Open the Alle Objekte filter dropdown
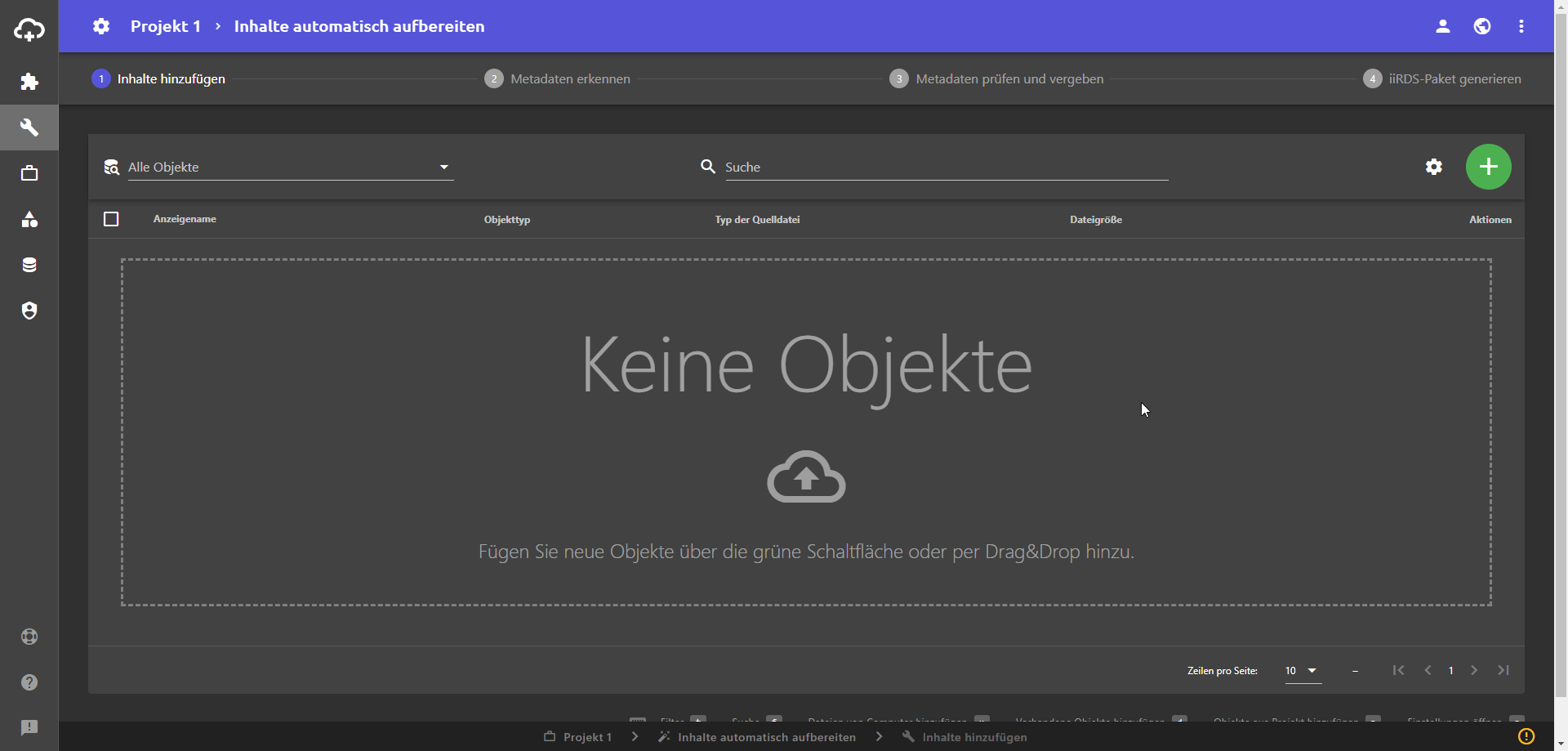1568x751 pixels. tap(290, 167)
